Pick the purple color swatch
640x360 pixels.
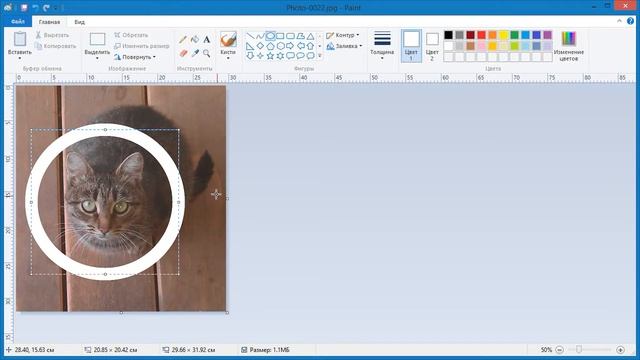548,35
